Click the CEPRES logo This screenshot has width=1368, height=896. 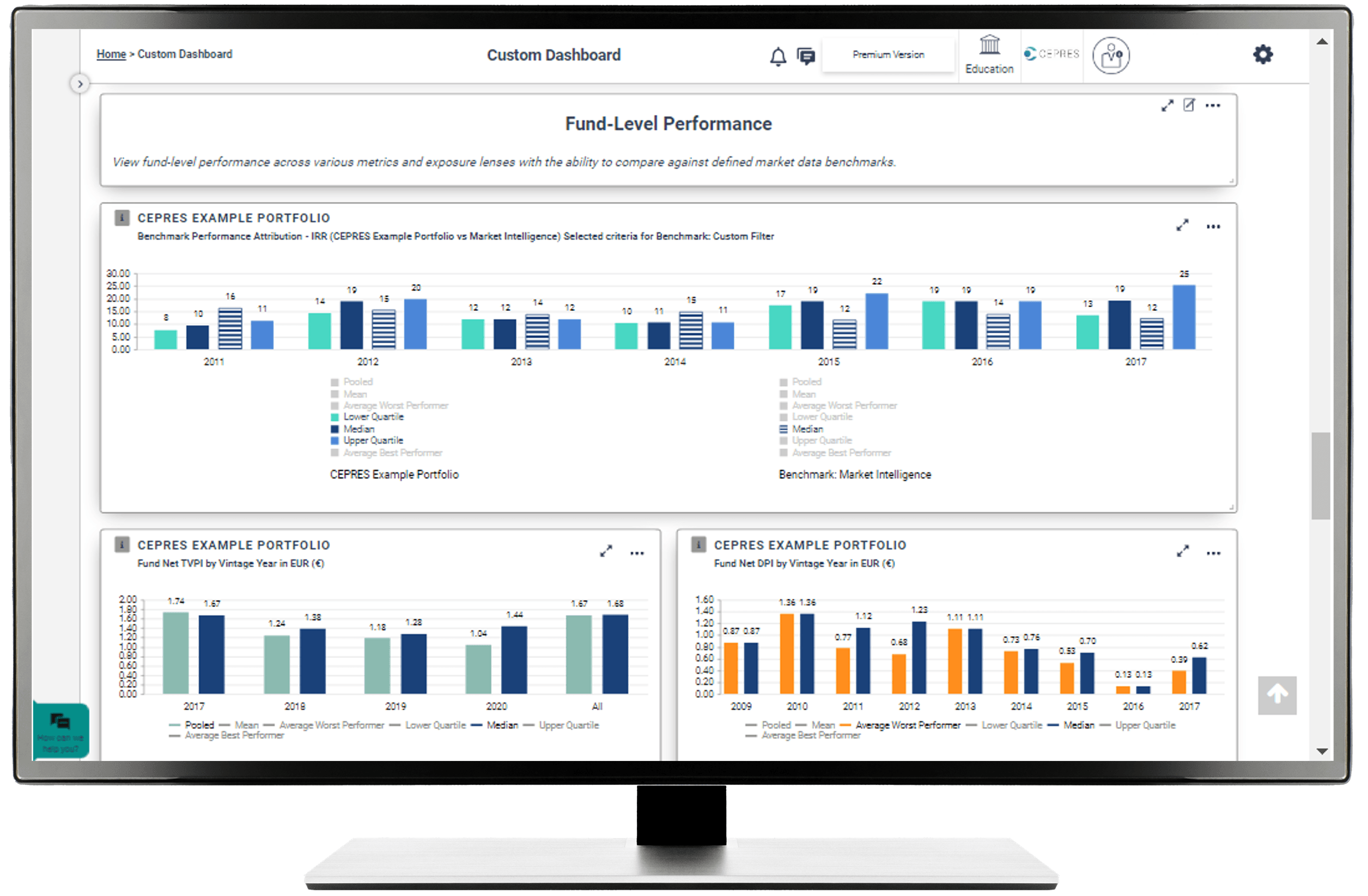(x=1051, y=53)
